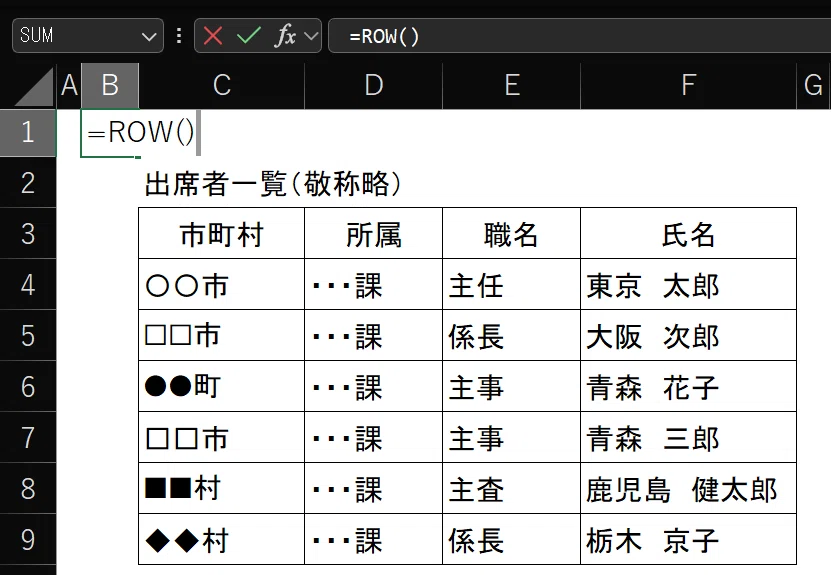This screenshot has height=575, width=831.
Task: Click the ･･･課 cell in row 5
Action: point(374,335)
